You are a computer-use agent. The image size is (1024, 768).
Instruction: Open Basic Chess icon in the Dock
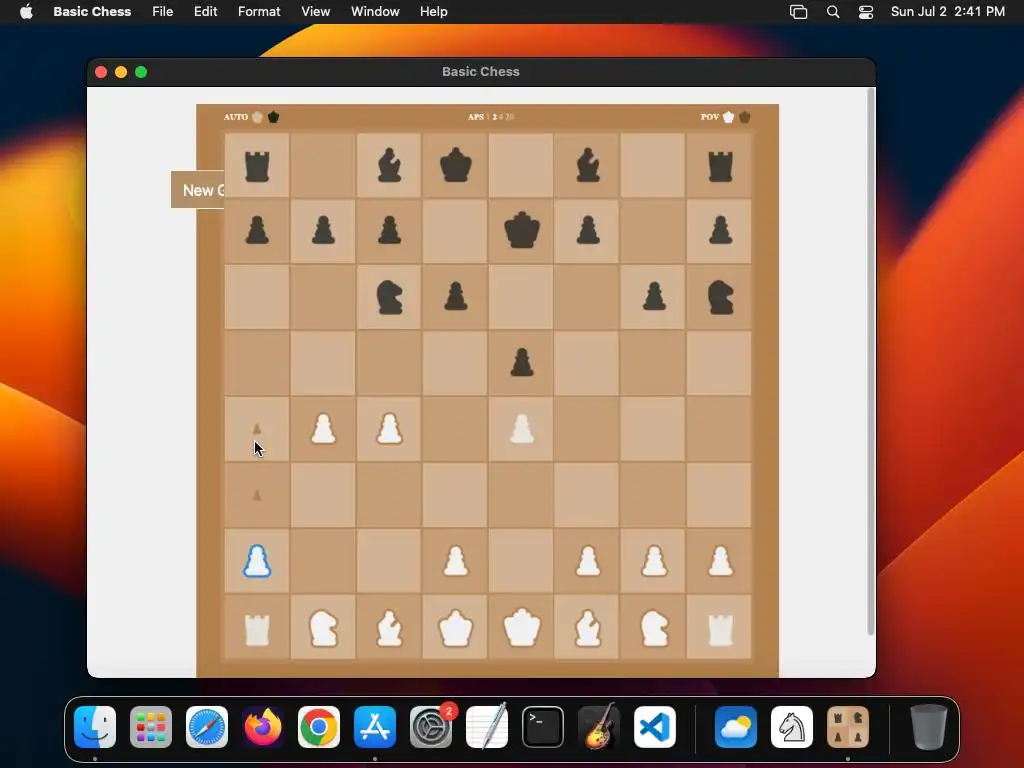(x=848, y=726)
